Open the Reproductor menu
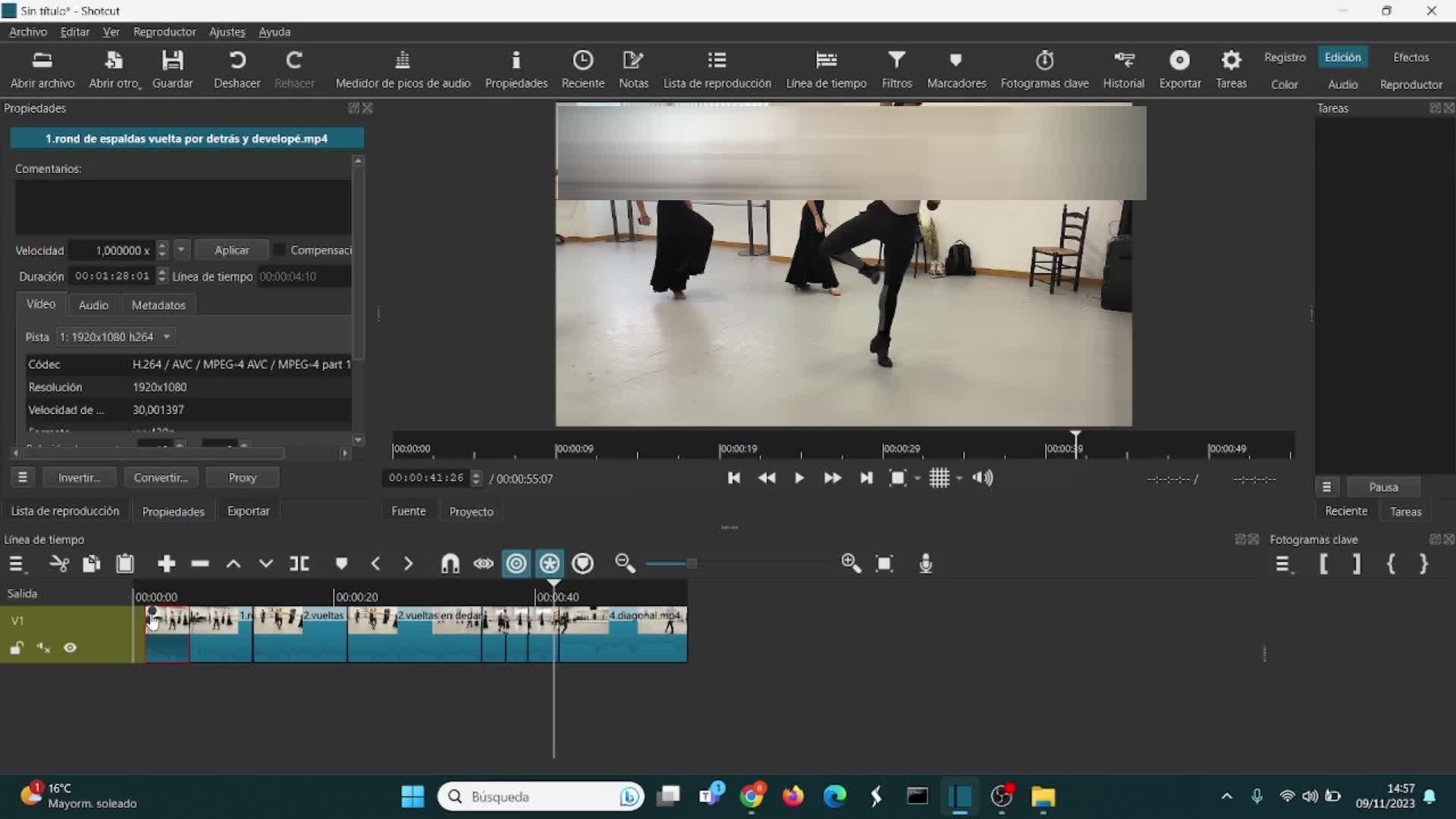Viewport: 1456px width, 819px height. [x=164, y=32]
